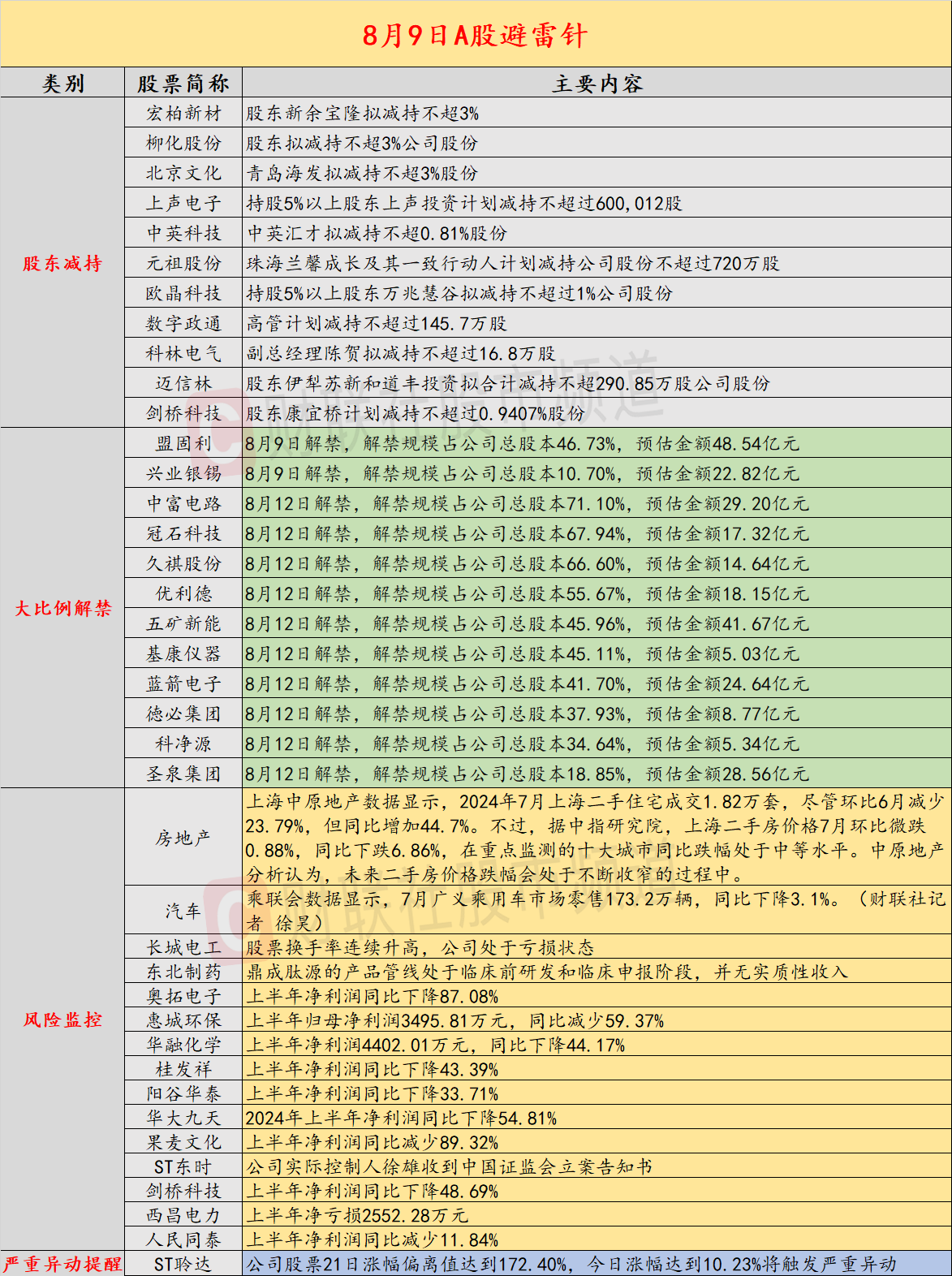The width and height of the screenshot is (952, 1276).
Task: Select stock name 冠石科技
Action: (183, 534)
